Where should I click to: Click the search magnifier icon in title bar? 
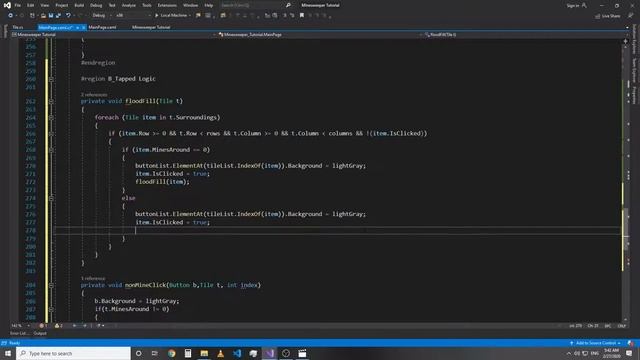288,5
